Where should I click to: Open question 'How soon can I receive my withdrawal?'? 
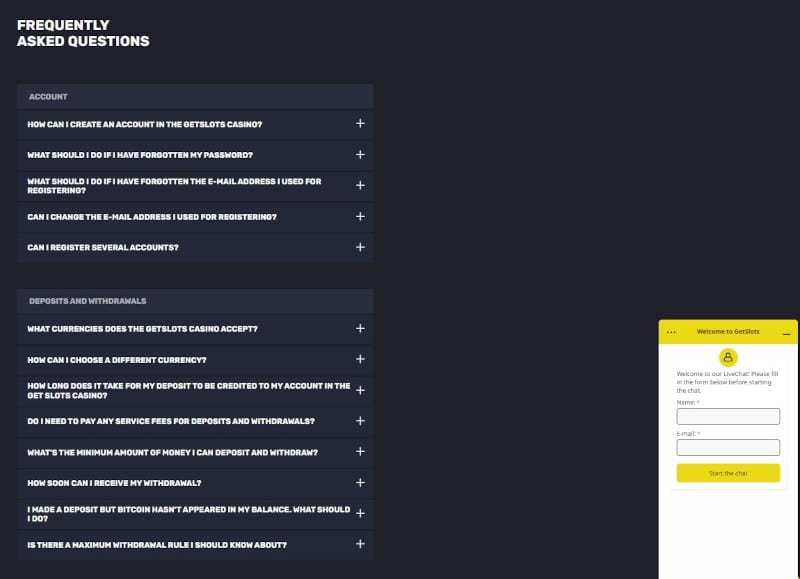click(x=195, y=483)
